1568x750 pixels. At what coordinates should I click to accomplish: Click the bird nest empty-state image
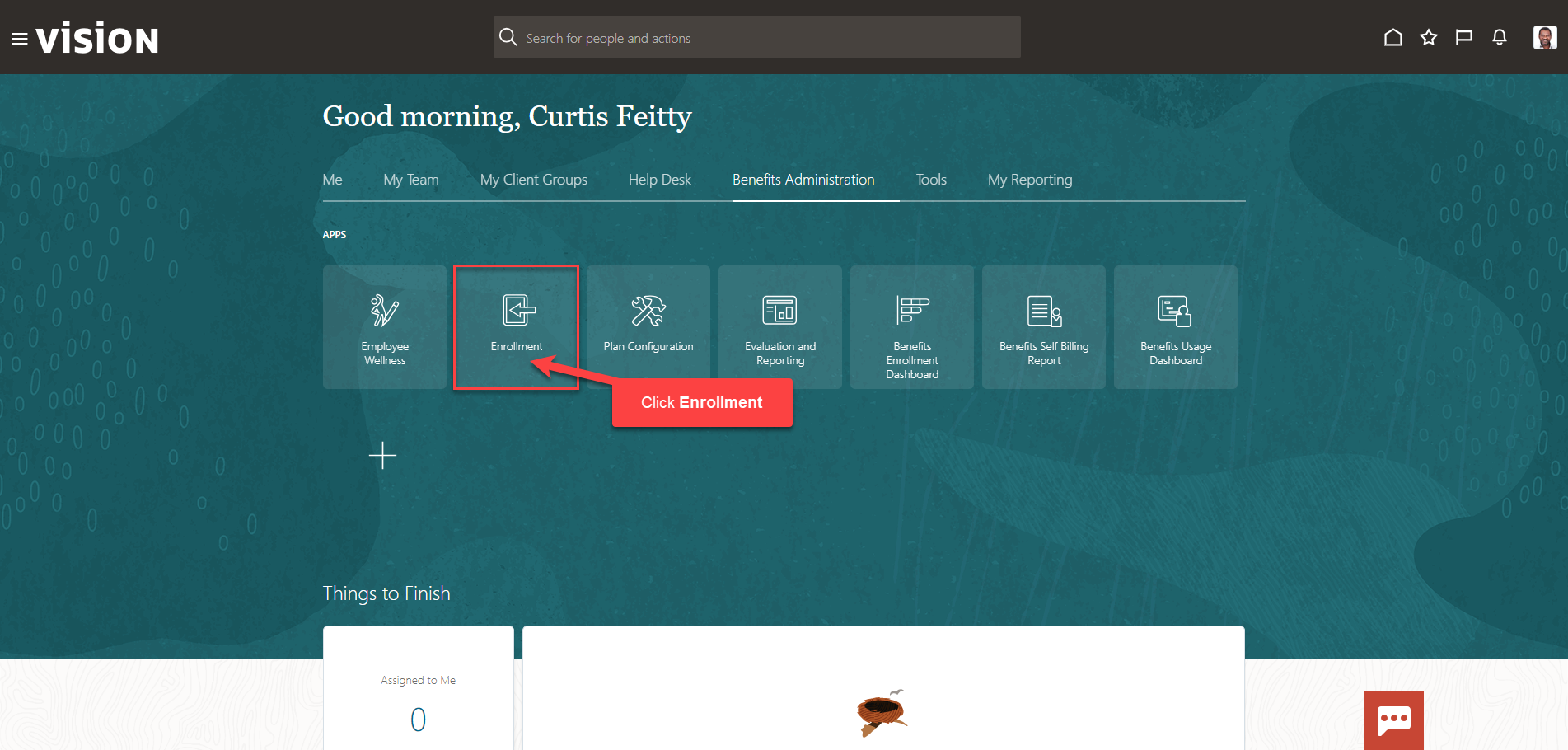[x=882, y=712]
